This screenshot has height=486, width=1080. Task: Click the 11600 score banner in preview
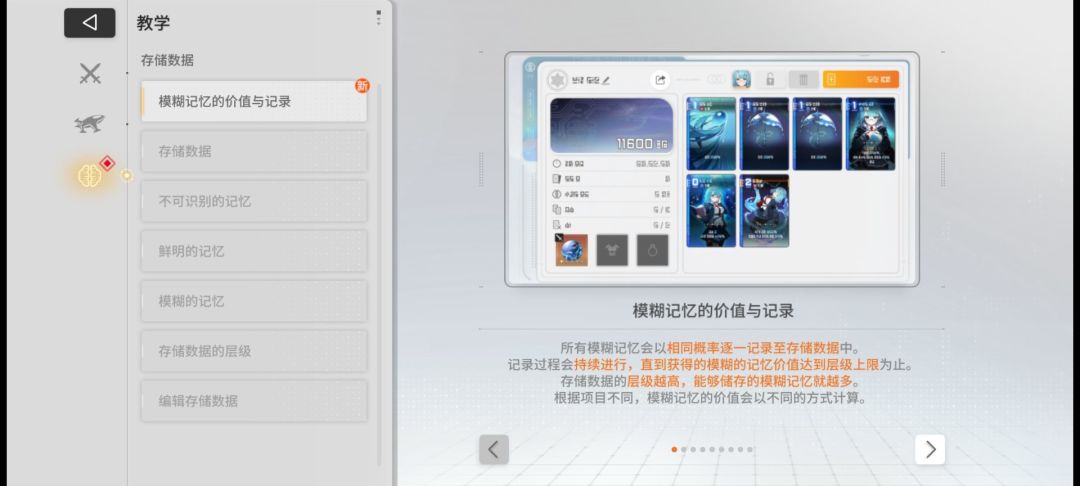pos(611,125)
